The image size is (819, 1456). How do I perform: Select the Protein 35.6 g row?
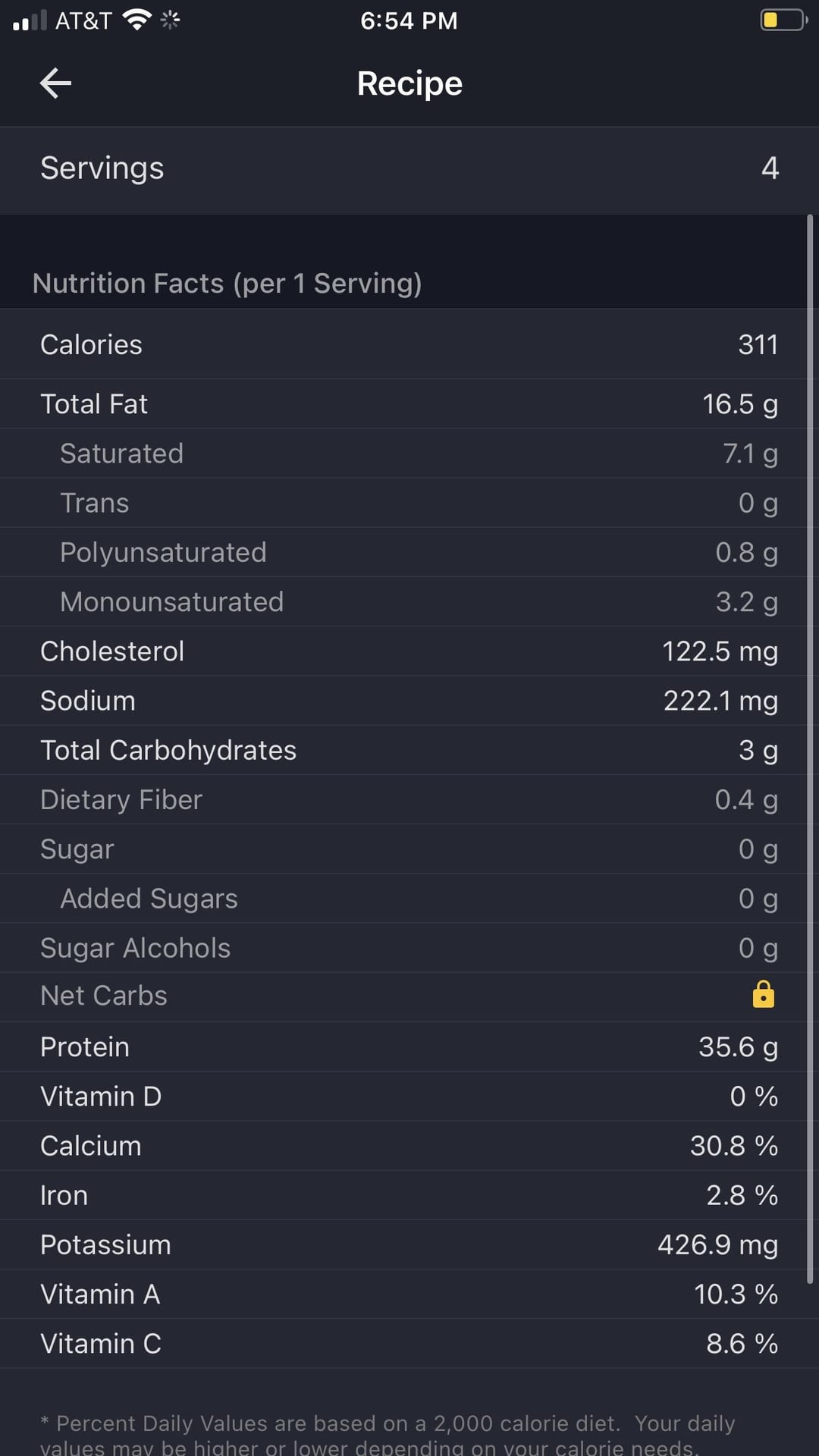(x=403, y=1047)
